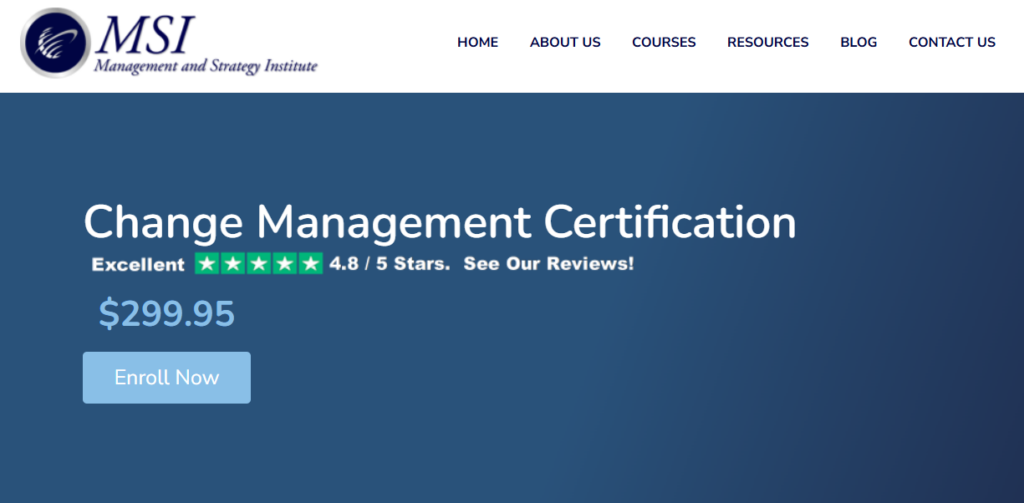
Task: Click the green five-star rating graphic
Action: [x=259, y=264]
